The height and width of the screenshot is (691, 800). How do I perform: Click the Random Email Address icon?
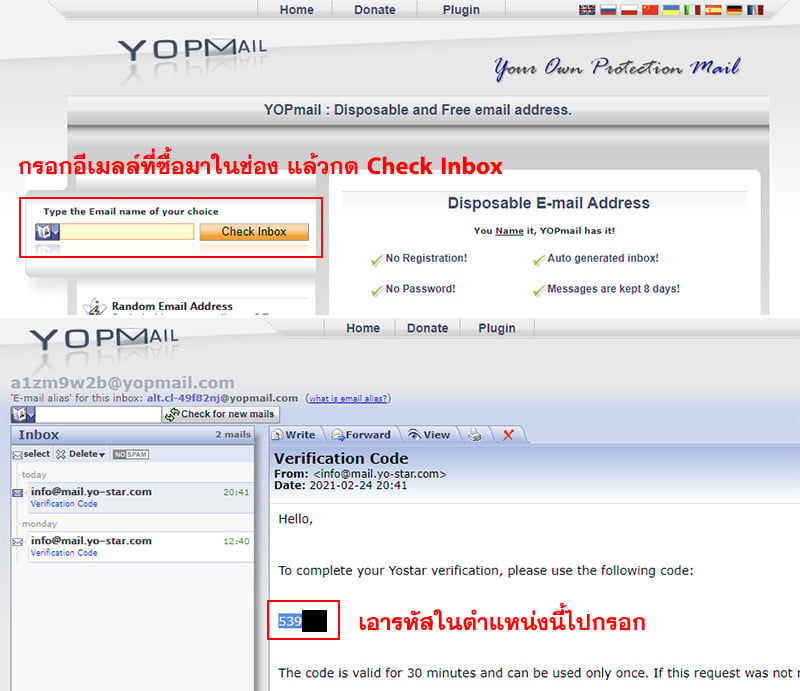(94, 307)
